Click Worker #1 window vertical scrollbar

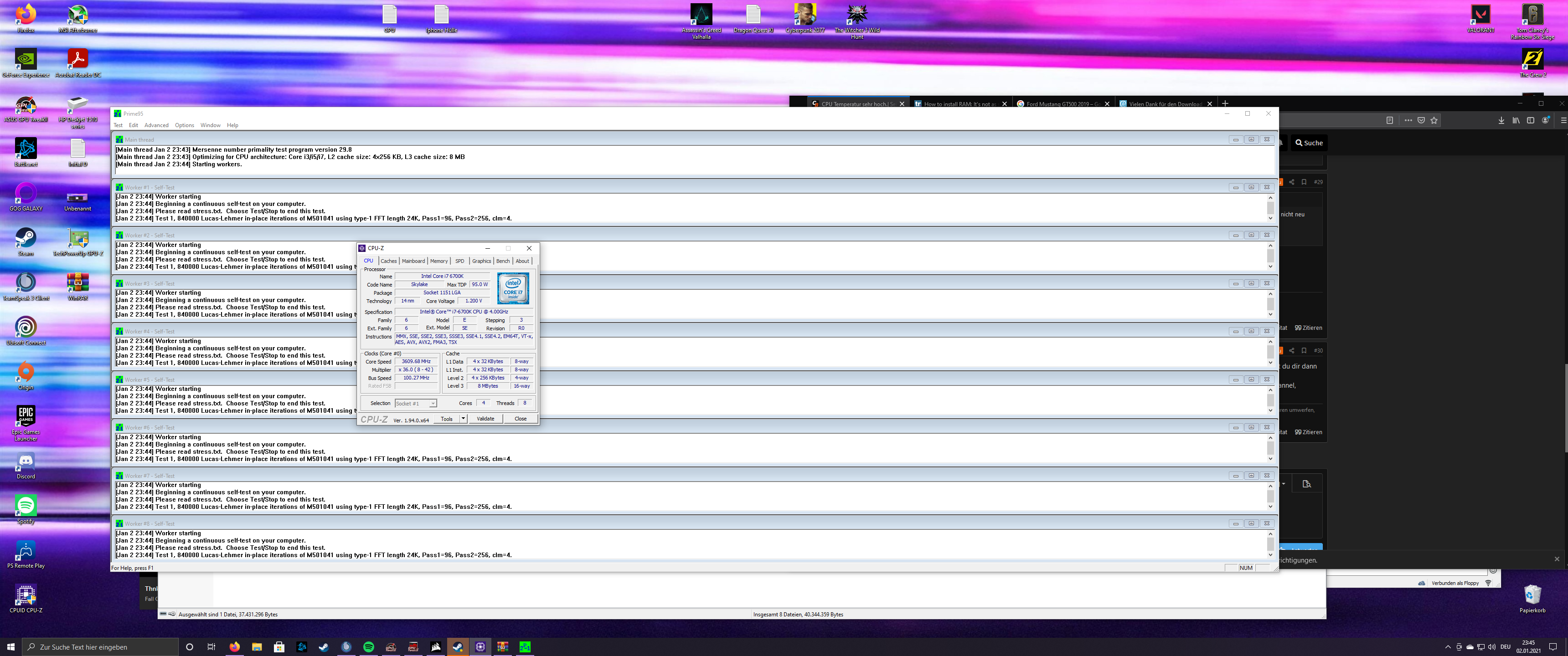(1270, 208)
